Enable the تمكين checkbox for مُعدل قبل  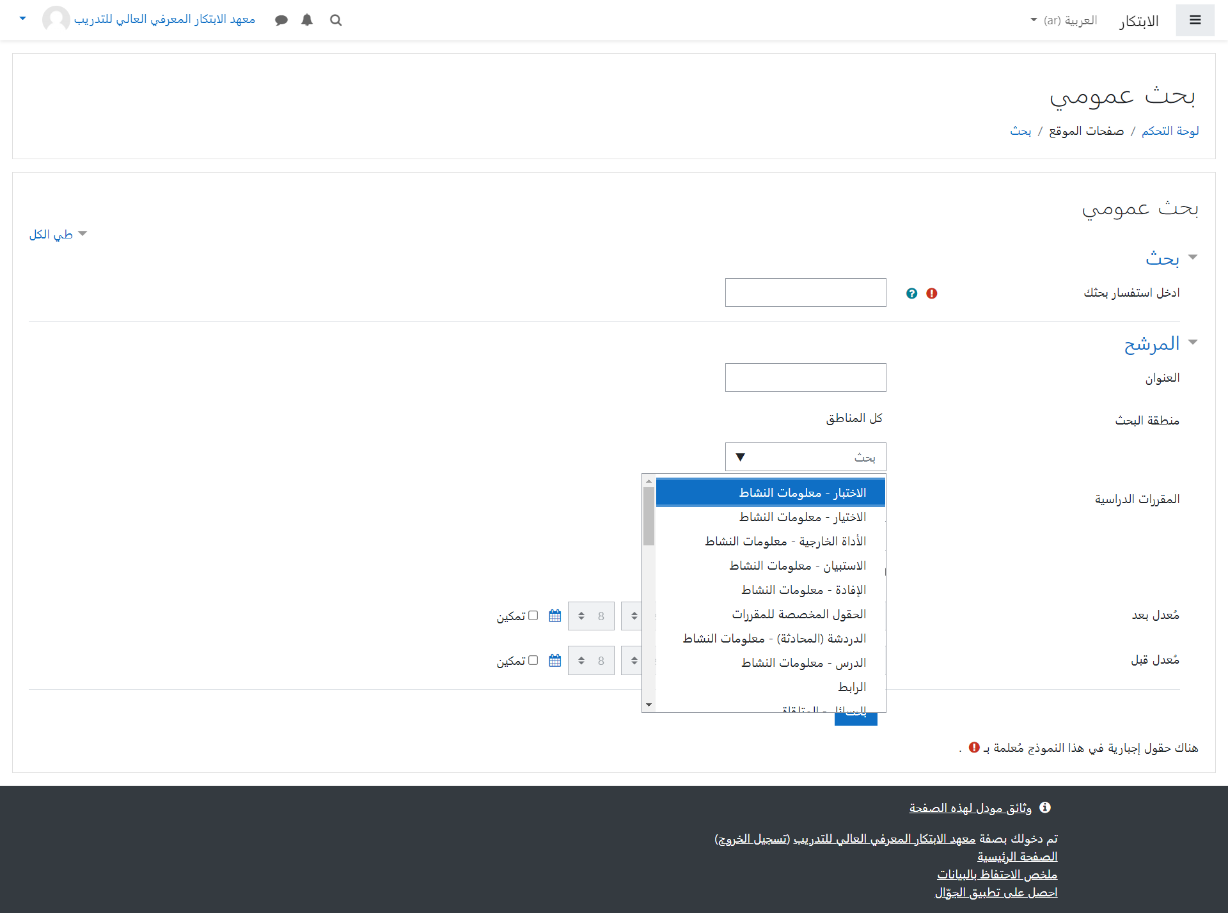[533, 660]
